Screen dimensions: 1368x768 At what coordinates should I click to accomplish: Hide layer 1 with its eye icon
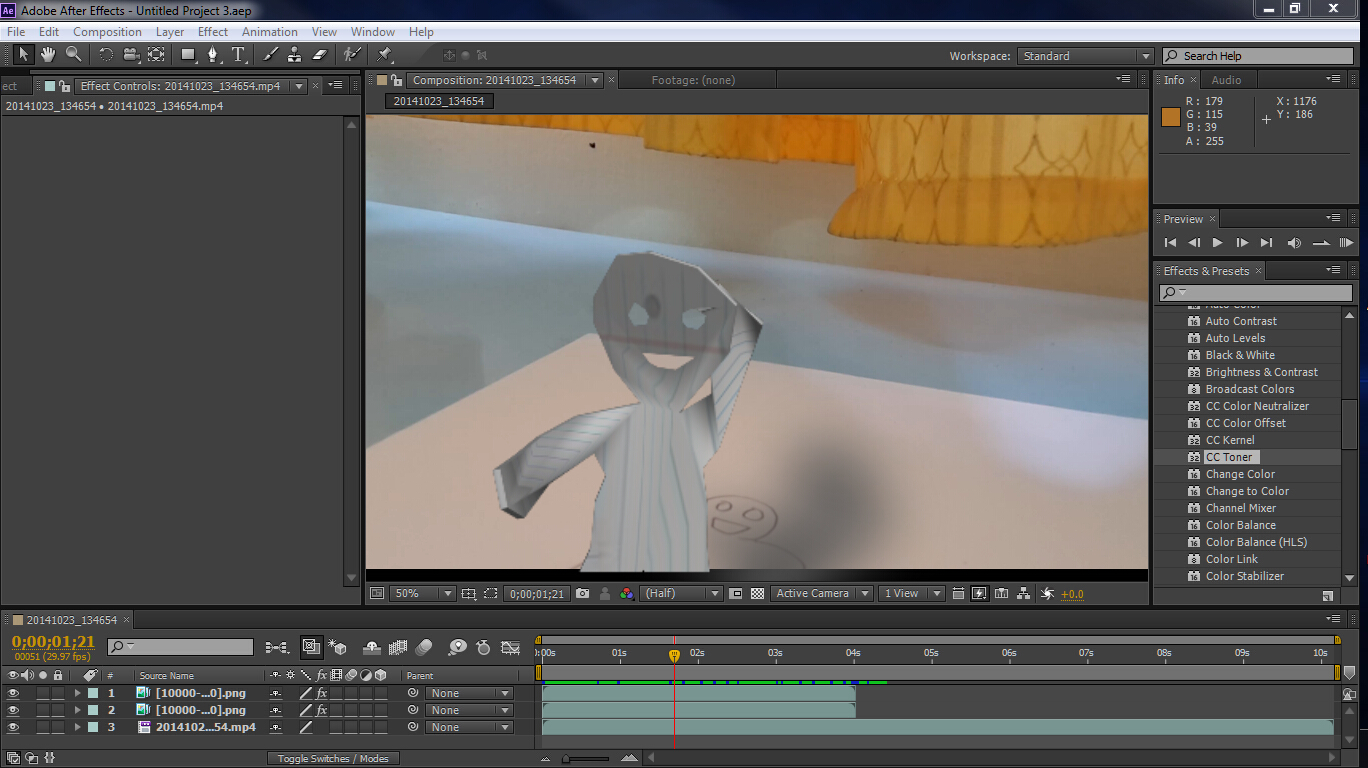pyautogui.click(x=14, y=693)
